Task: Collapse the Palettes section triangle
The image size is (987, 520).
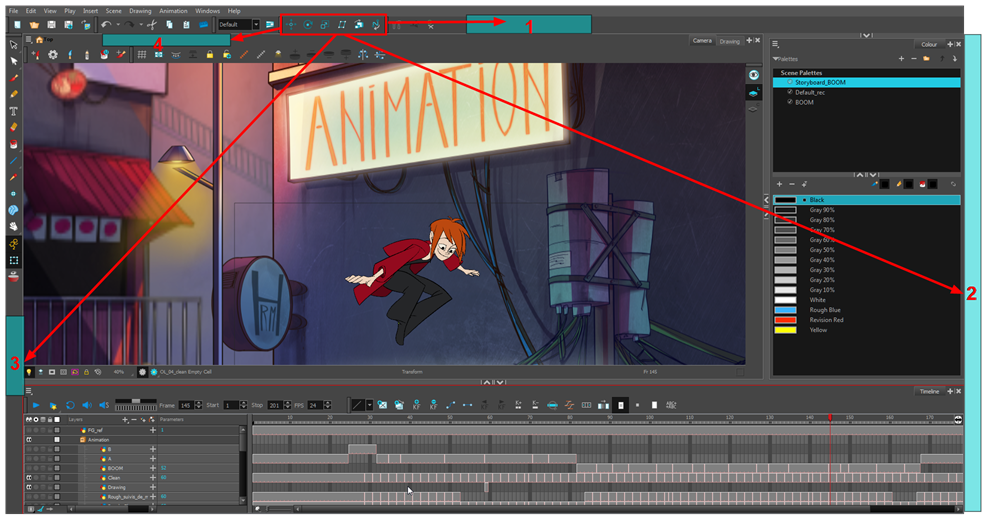Action: pyautogui.click(x=776, y=59)
